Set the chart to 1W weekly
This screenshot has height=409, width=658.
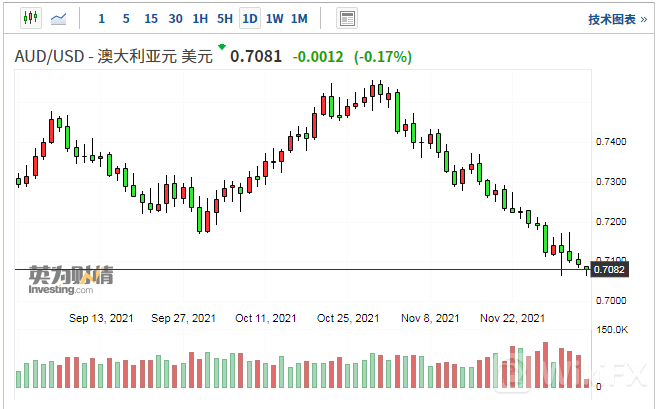(x=274, y=18)
